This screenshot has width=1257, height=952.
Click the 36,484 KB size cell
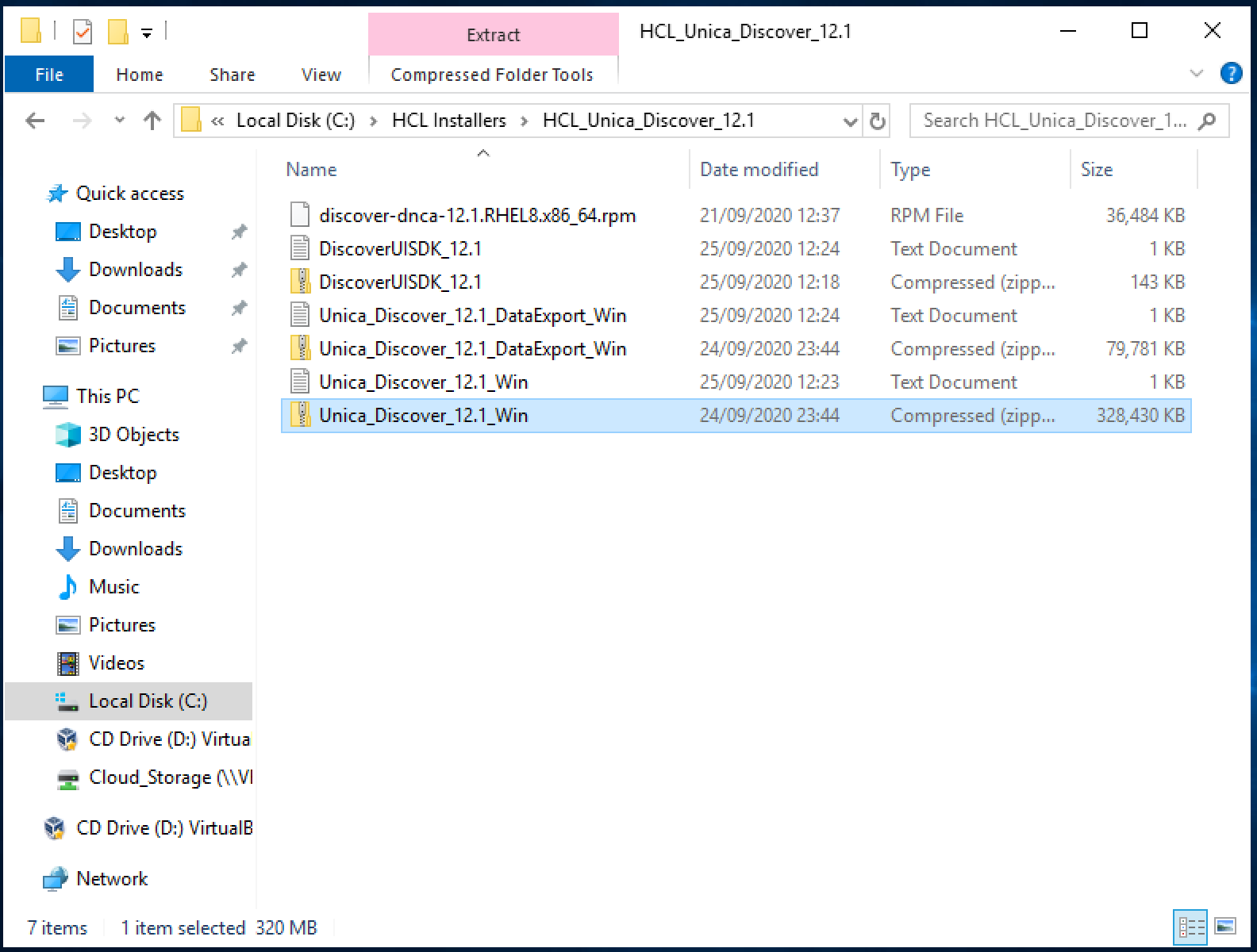tap(1145, 215)
